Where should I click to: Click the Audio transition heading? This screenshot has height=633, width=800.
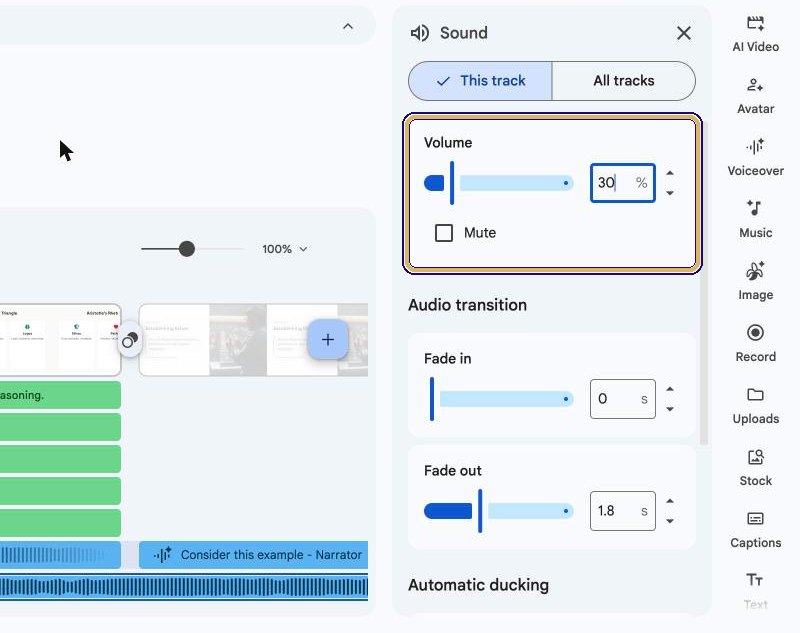[467, 305]
